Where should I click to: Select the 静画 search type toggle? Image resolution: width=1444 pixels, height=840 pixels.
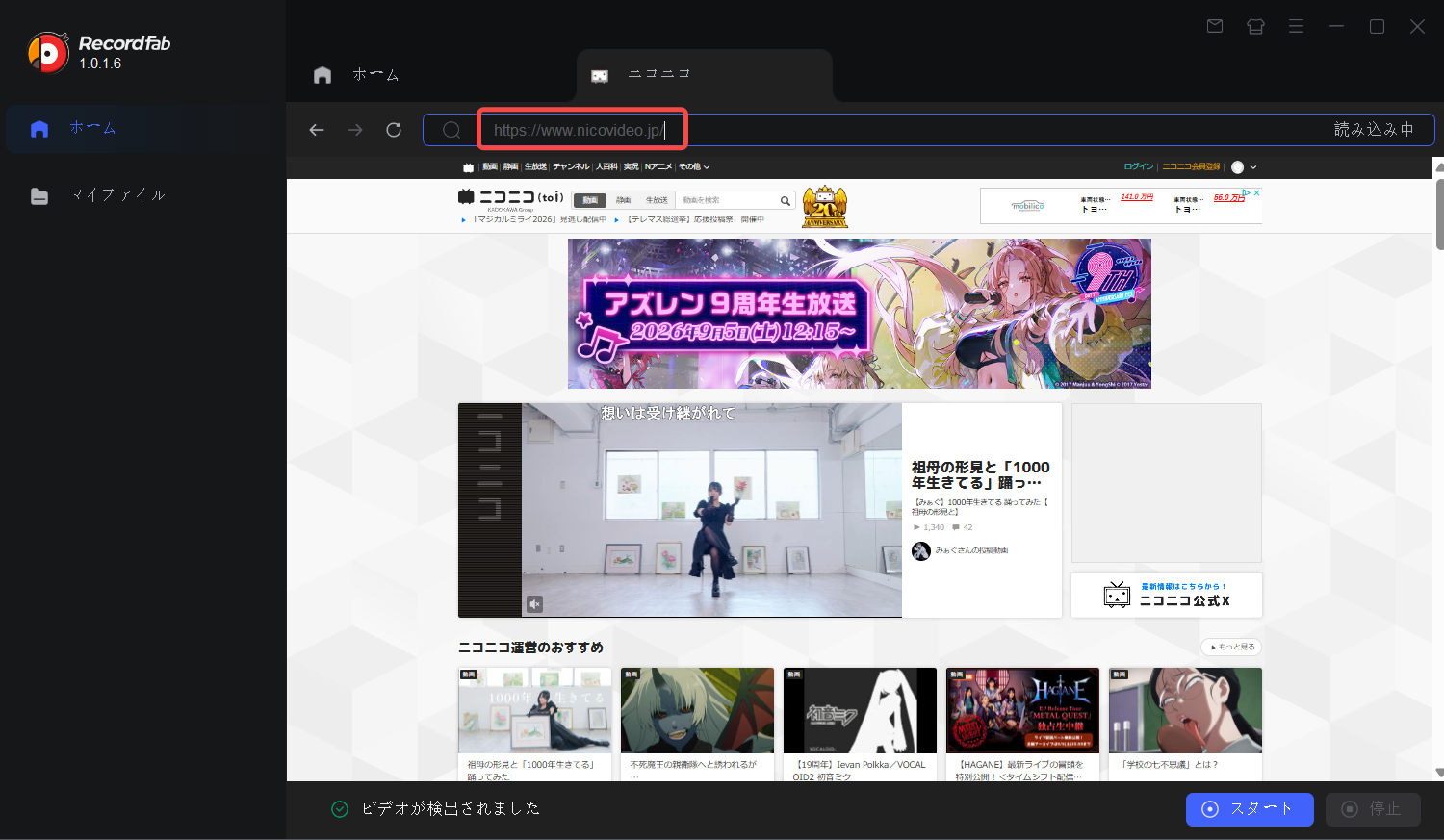click(624, 200)
